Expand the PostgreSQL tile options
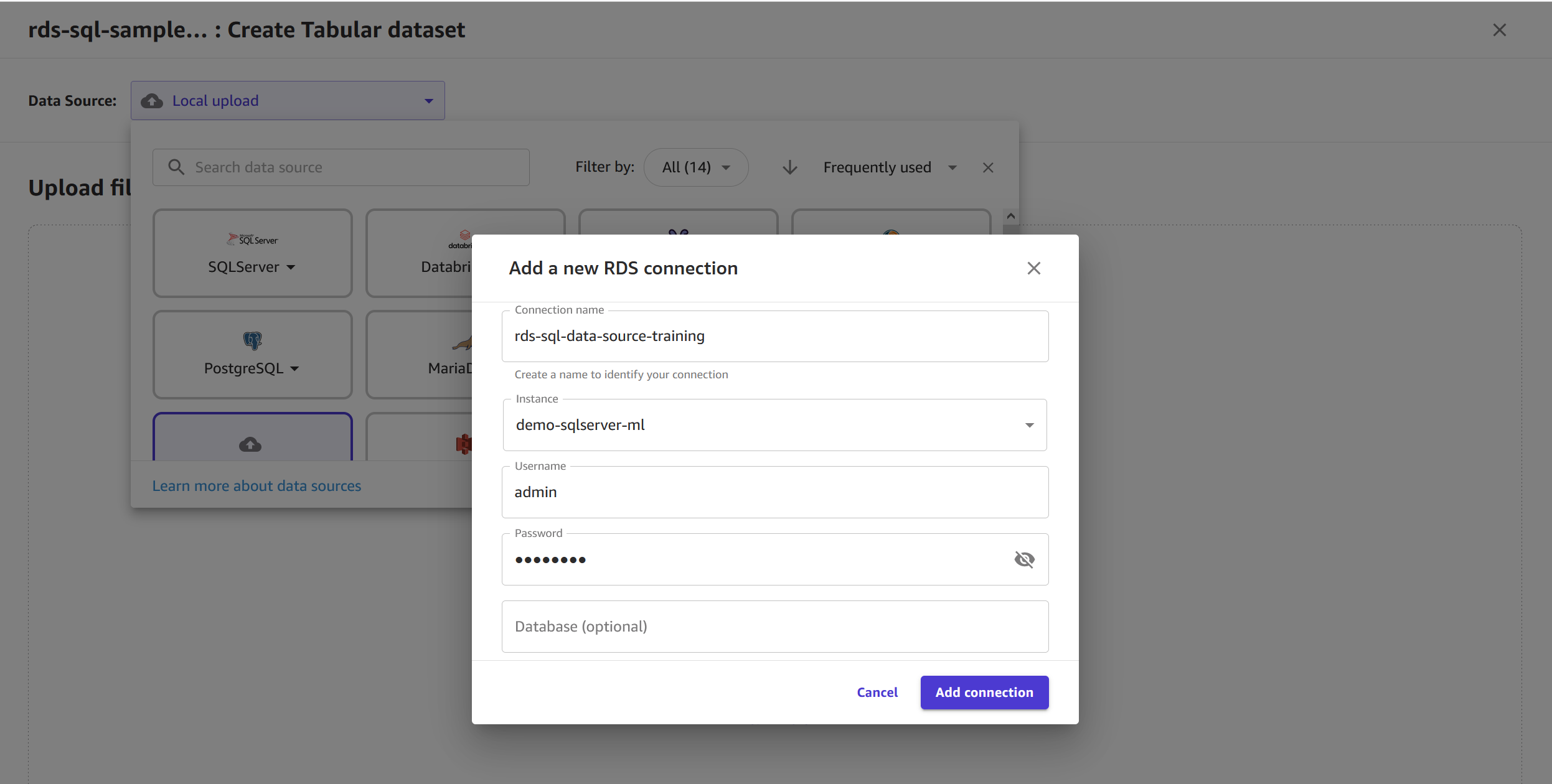1552x784 pixels. pyautogui.click(x=294, y=369)
